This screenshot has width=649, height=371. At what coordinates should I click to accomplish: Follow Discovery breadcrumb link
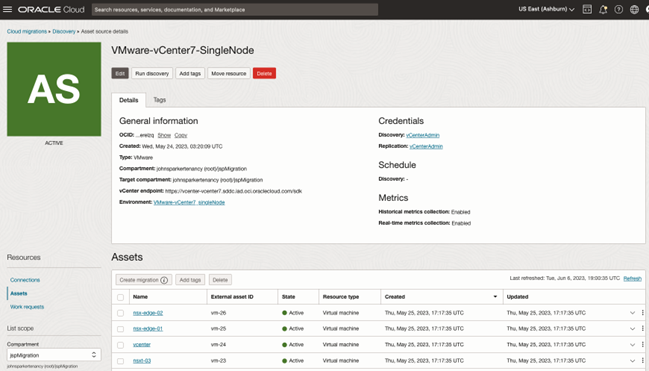[64, 31]
